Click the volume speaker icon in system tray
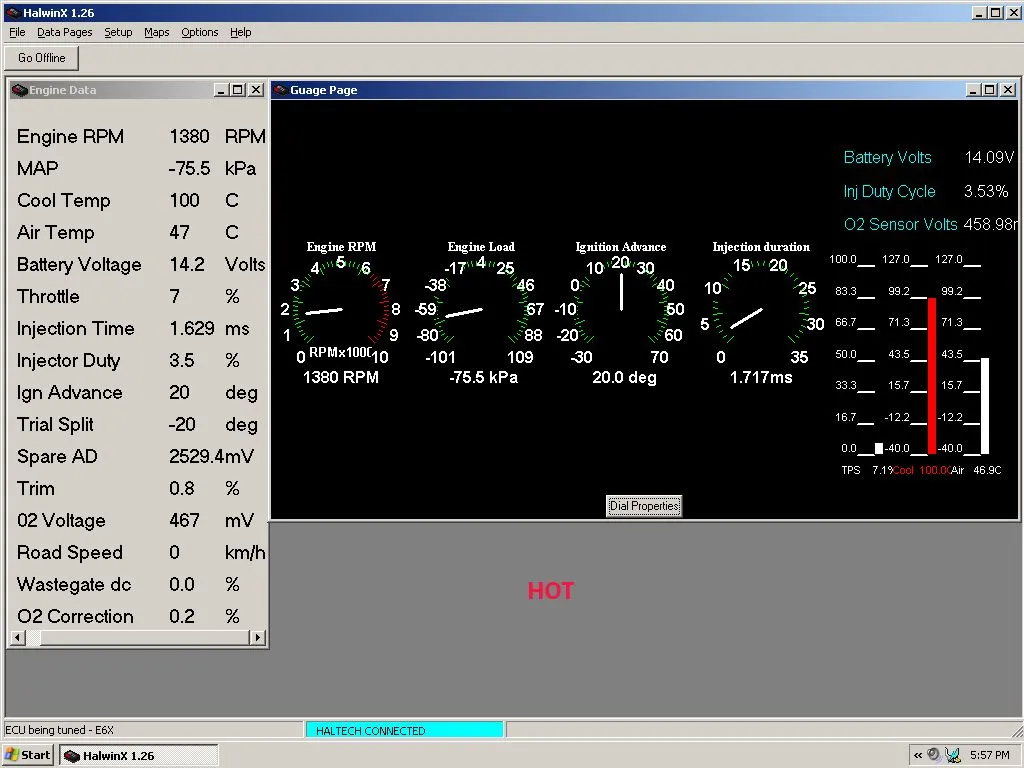Screen dimensions: 1024x768 point(933,755)
